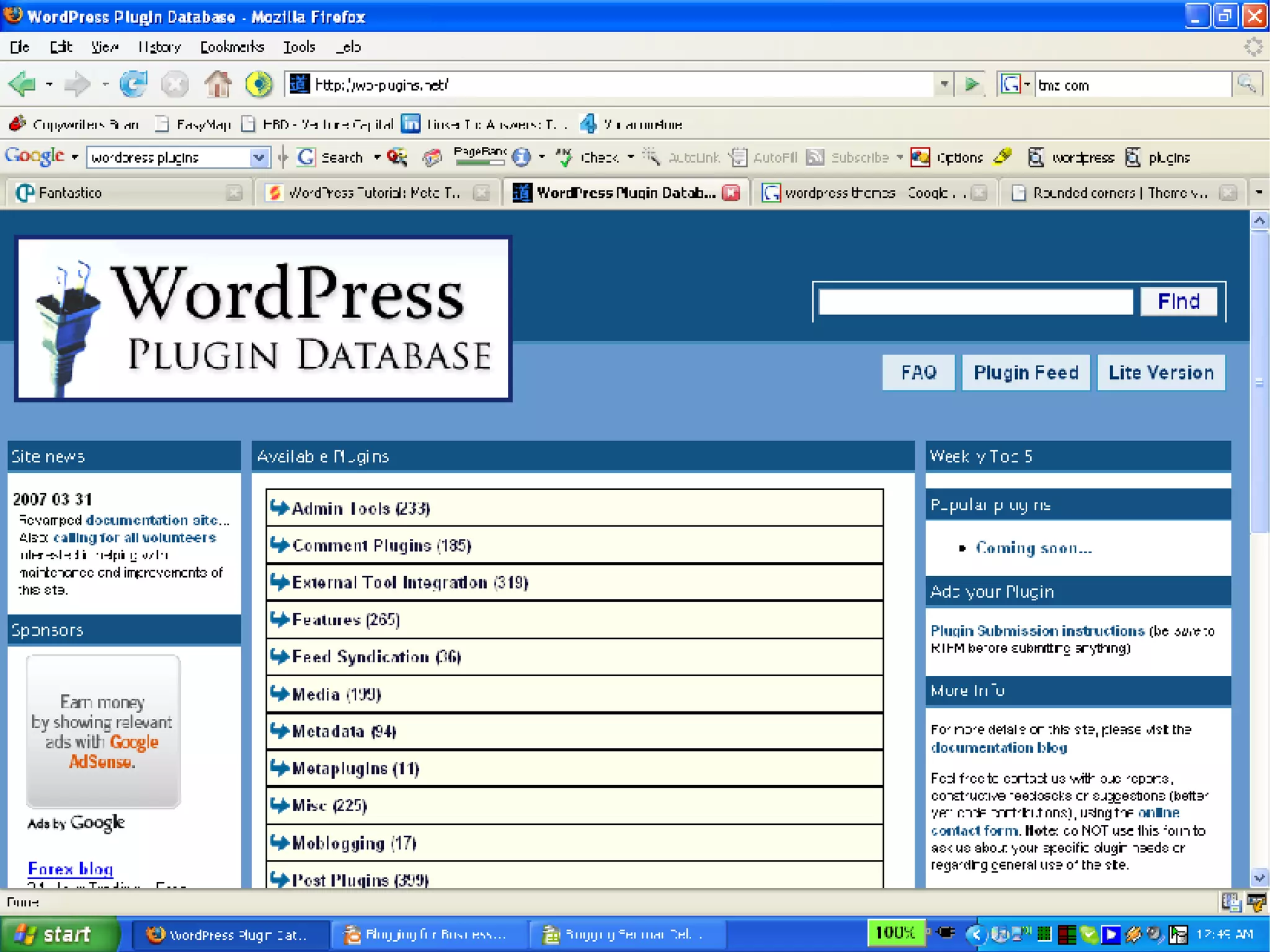The width and height of the screenshot is (1270, 952).
Task: Open the address bar history dropdown
Action: 944,84
